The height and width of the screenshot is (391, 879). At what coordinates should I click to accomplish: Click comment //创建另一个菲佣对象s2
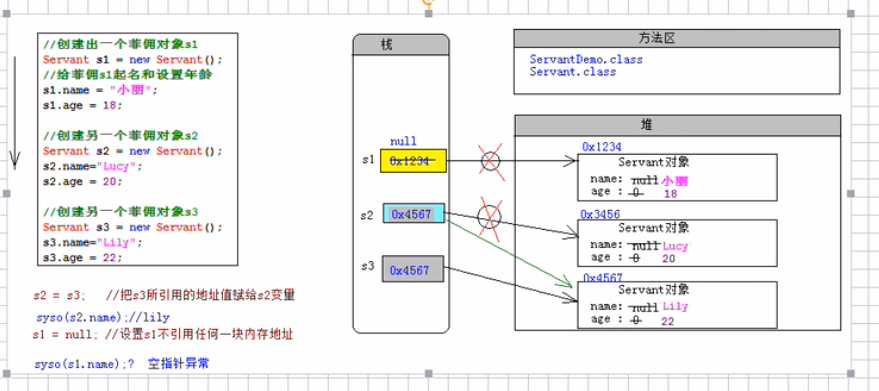click(x=120, y=136)
